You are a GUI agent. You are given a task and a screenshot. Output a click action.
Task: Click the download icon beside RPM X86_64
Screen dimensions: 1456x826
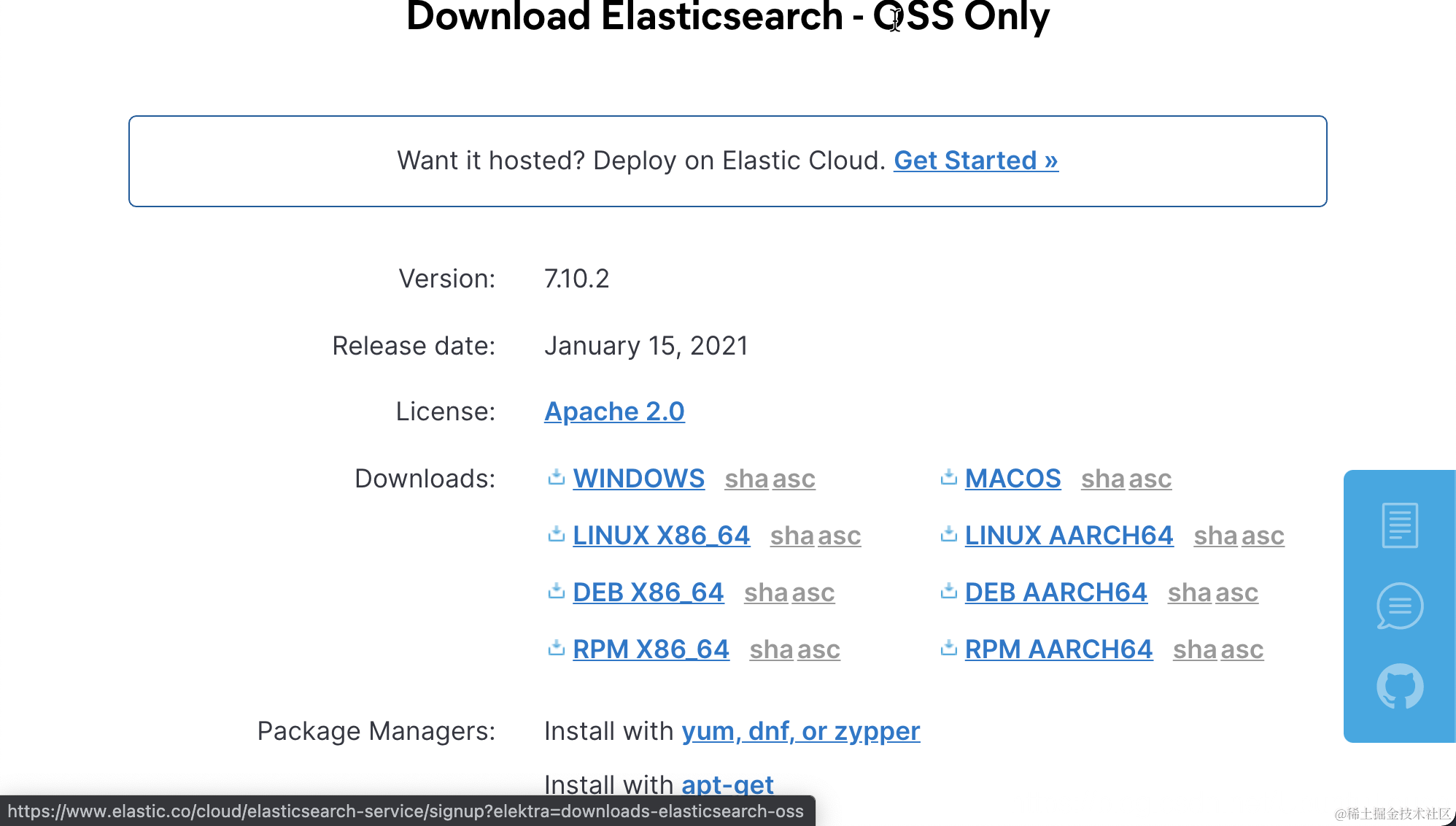click(557, 649)
